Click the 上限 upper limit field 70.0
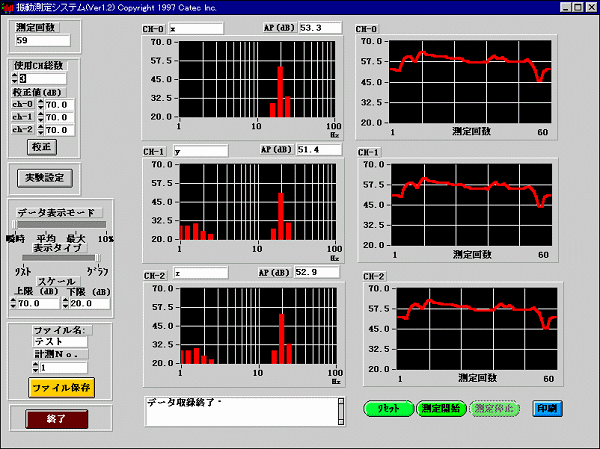This screenshot has height=449, width=600. [38, 303]
